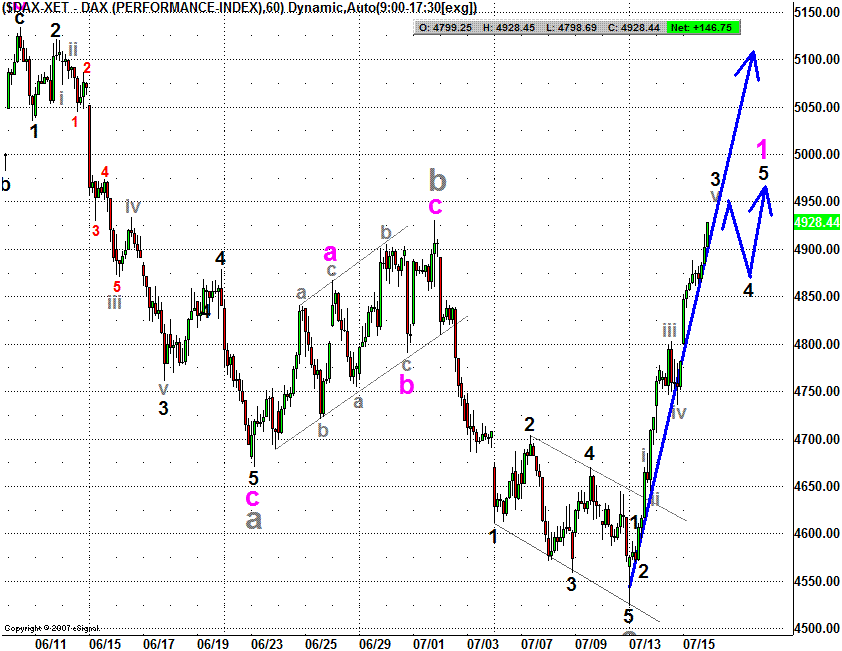Select the pink 'a' label near 06/25
The image size is (842, 651).
point(331,251)
